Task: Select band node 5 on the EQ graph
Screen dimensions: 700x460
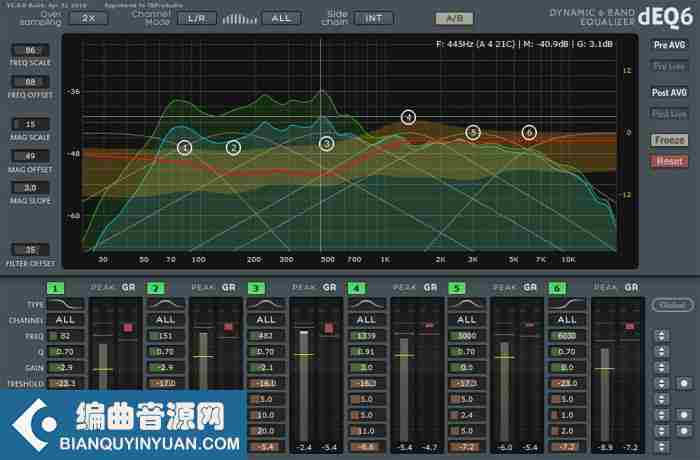Action: pos(473,132)
